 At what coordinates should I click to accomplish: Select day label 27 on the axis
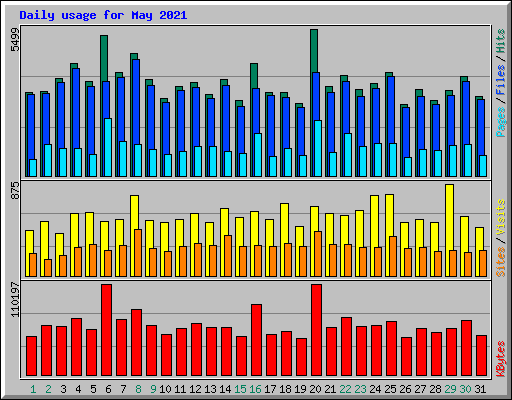pyautogui.click(x=420, y=389)
